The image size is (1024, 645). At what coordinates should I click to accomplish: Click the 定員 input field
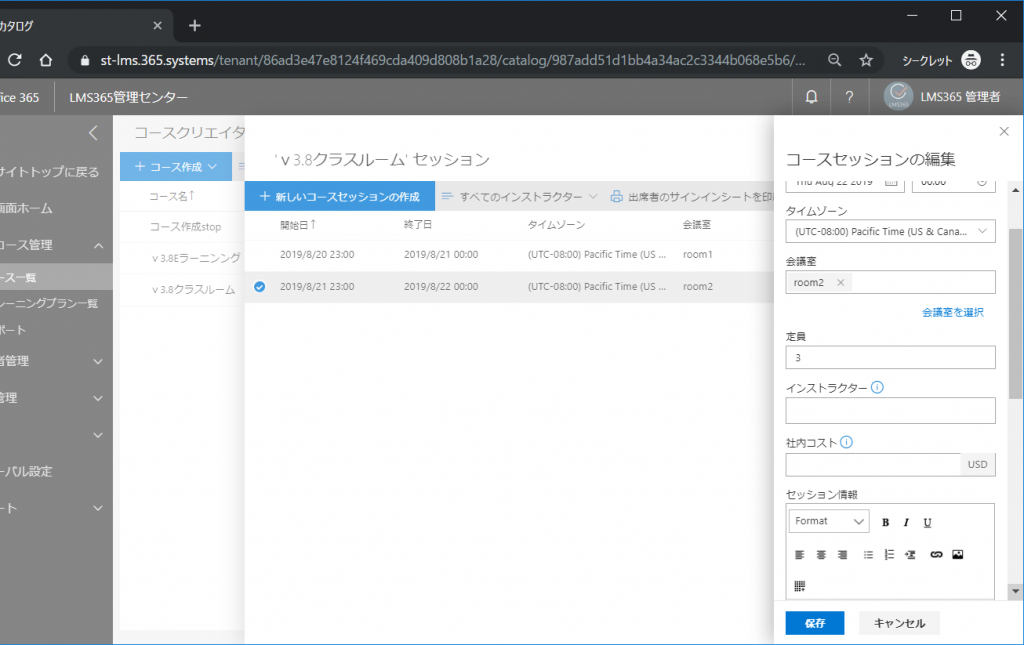(x=890, y=357)
